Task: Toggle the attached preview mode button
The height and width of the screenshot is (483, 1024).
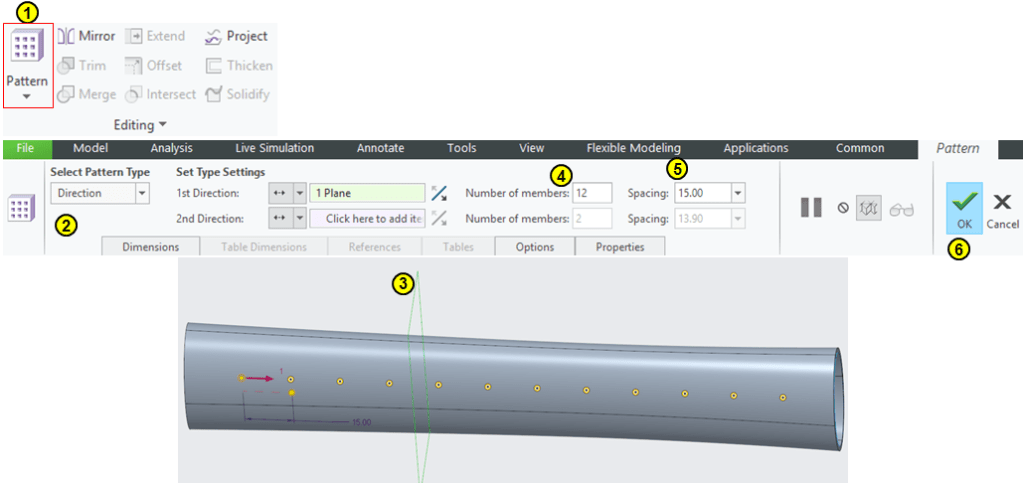Action: [x=870, y=208]
